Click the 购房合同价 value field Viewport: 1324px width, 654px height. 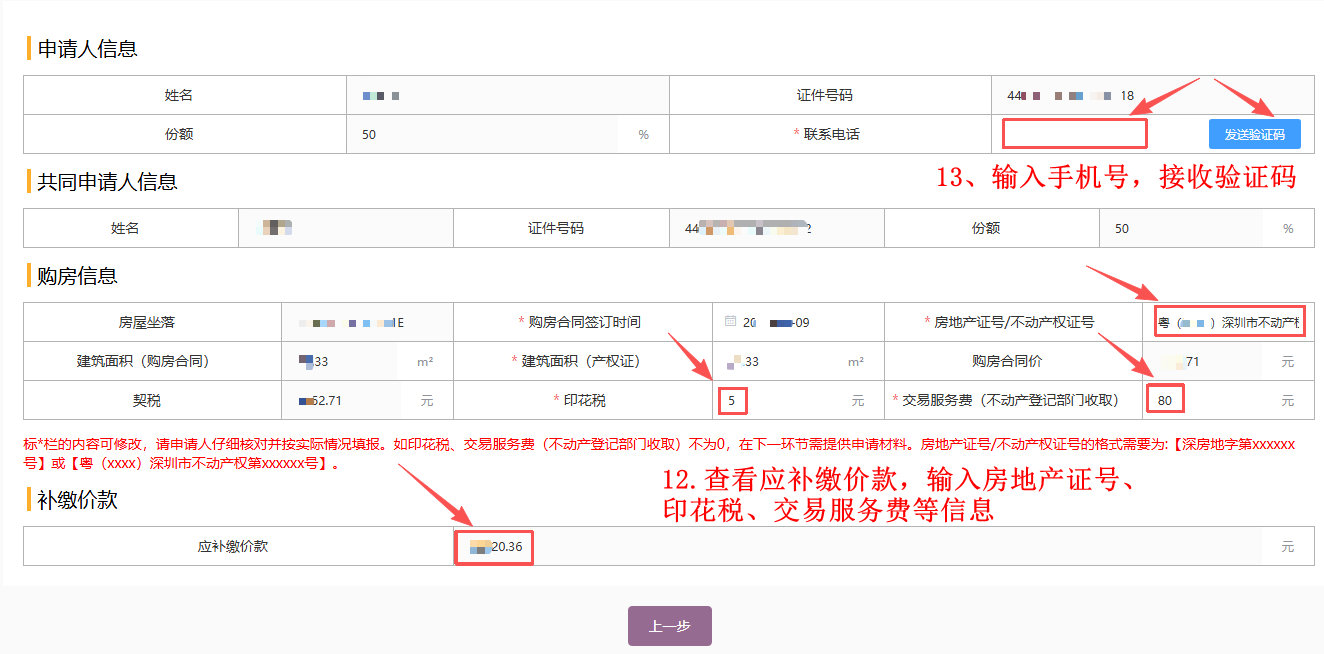(1210, 361)
